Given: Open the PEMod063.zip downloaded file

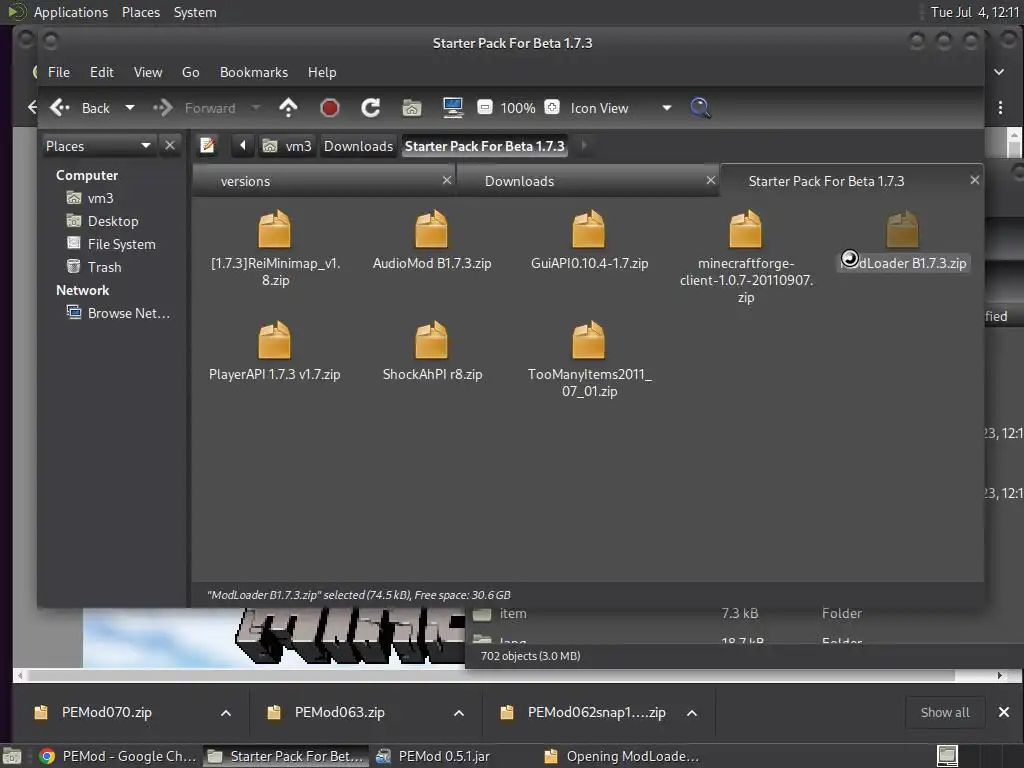Looking at the screenshot, I should [340, 712].
